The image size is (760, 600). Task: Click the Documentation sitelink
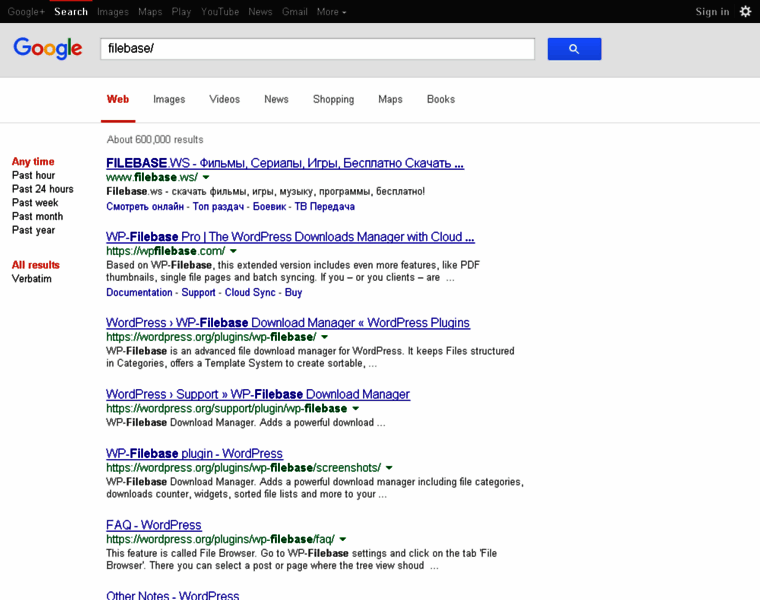(x=139, y=293)
